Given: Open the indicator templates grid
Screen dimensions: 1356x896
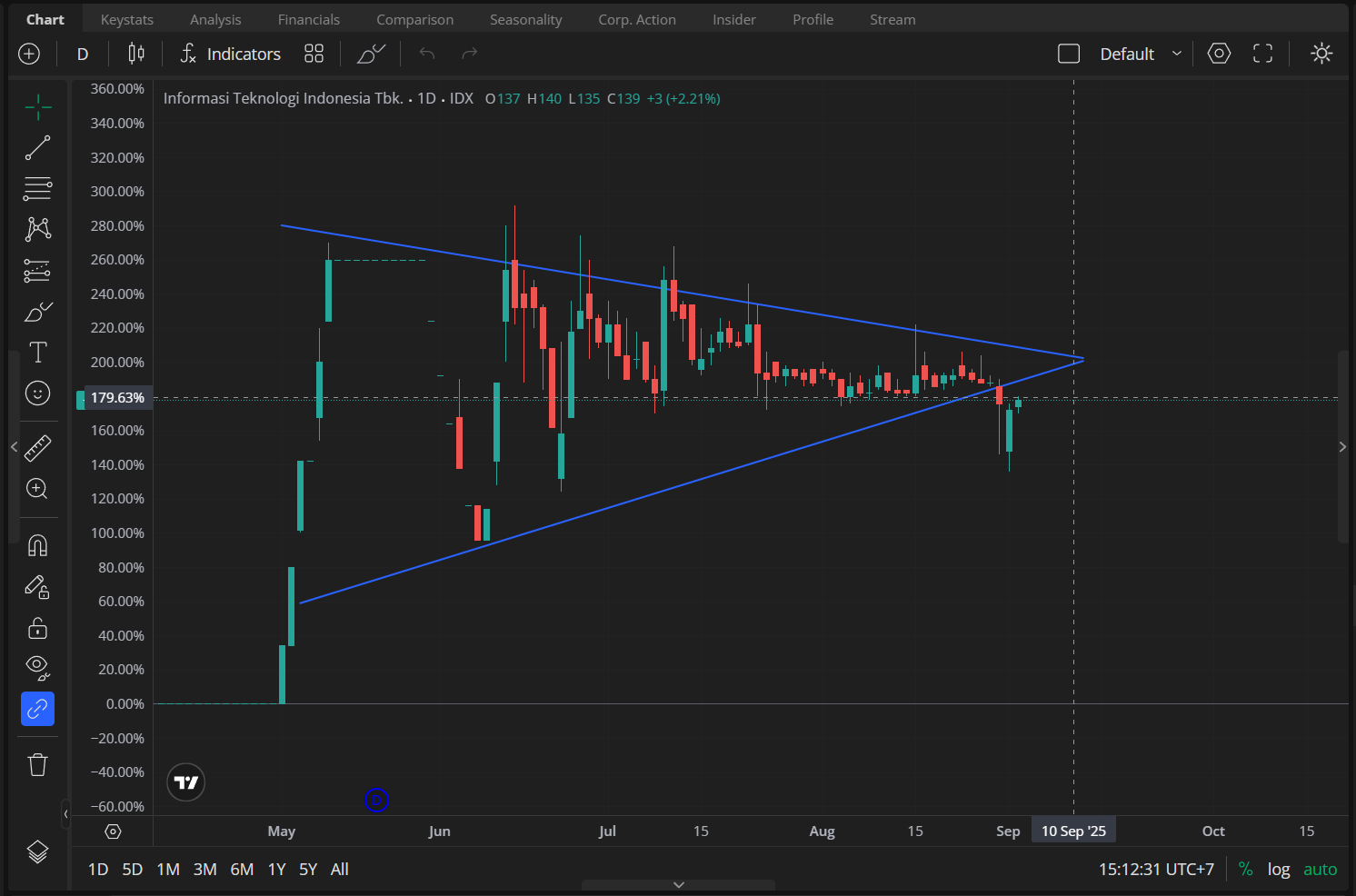Looking at the screenshot, I should (x=314, y=54).
